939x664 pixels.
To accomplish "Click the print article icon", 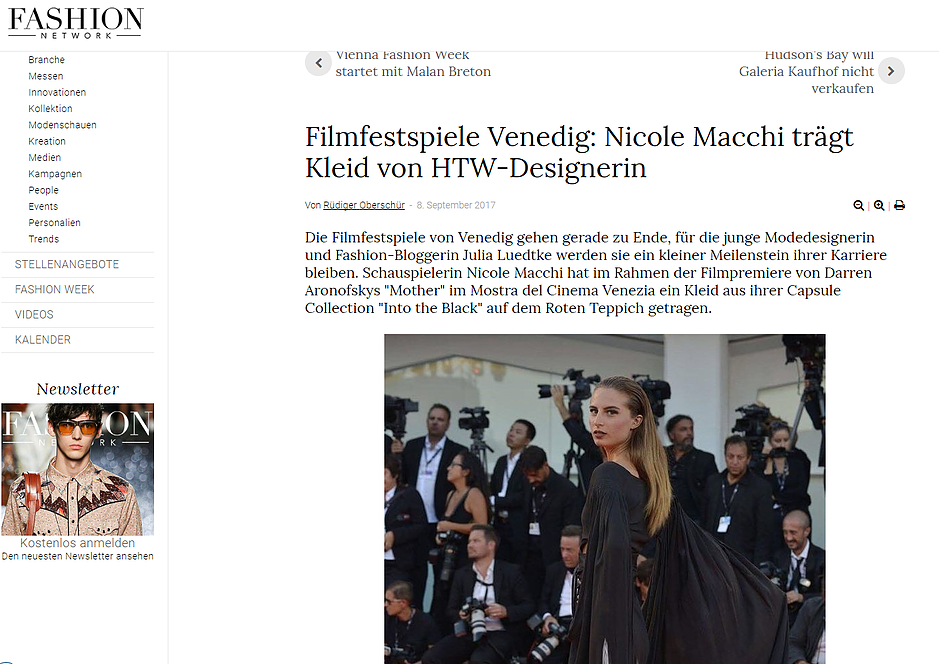I will (x=899, y=205).
